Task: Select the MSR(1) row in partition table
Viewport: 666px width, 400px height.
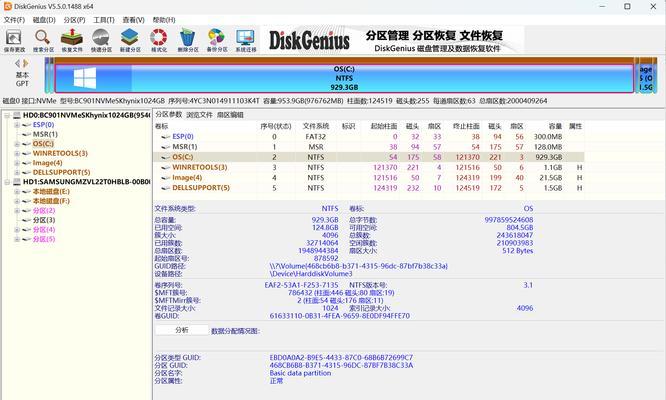Action: coord(368,147)
